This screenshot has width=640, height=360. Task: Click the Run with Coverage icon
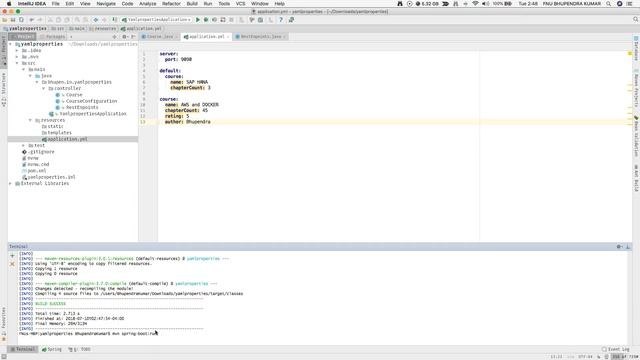[214, 20]
